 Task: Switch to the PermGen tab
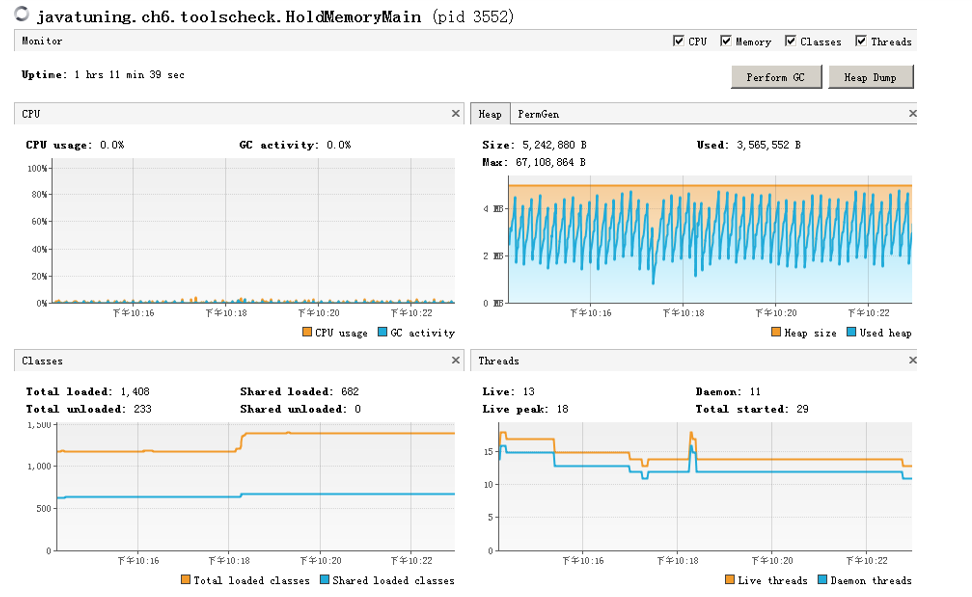(x=538, y=114)
